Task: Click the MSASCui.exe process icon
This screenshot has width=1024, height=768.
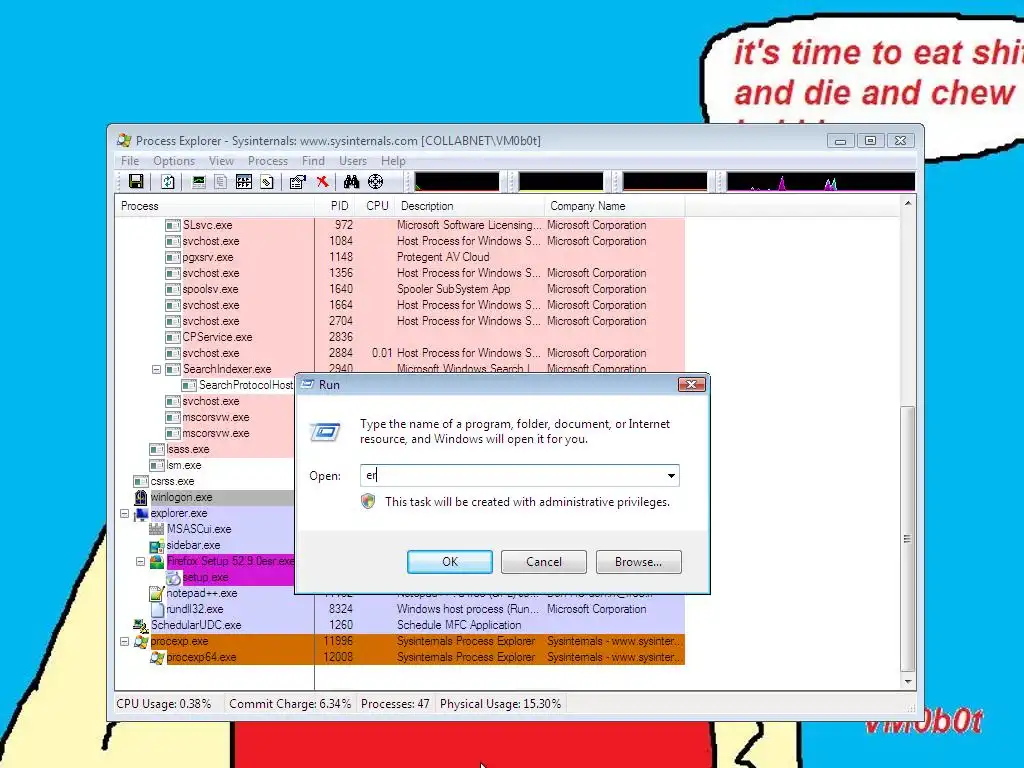Action: (156, 530)
